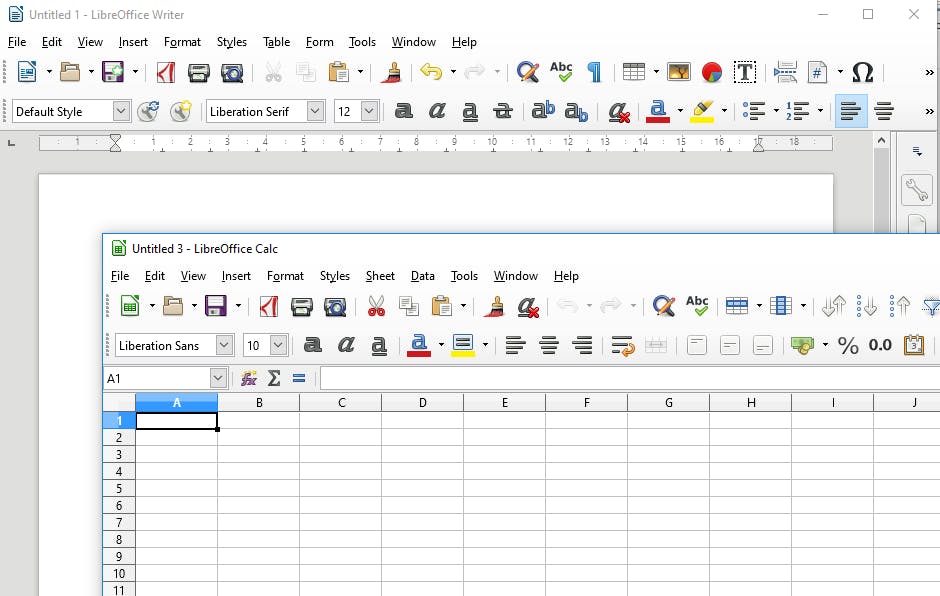This screenshot has width=940, height=596.
Task: Apply currency format to the cell
Action: pyautogui.click(x=803, y=344)
